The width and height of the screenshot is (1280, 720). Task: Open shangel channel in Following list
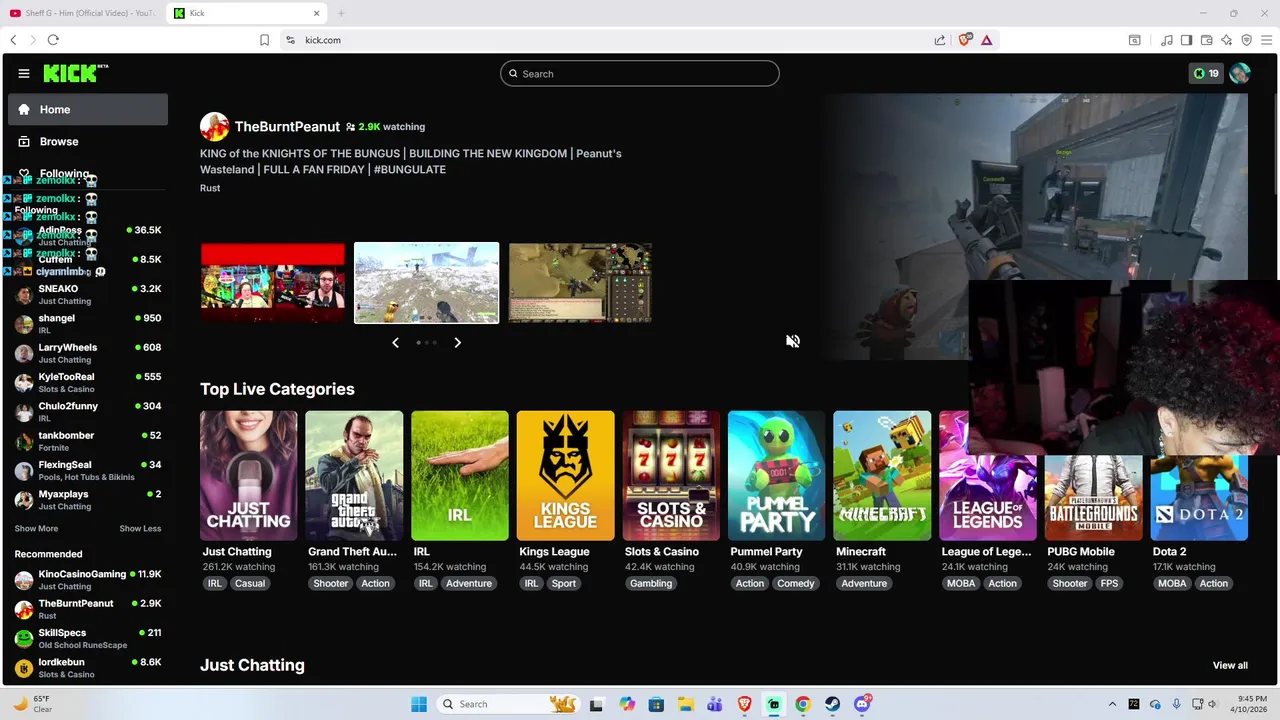[x=88, y=323]
